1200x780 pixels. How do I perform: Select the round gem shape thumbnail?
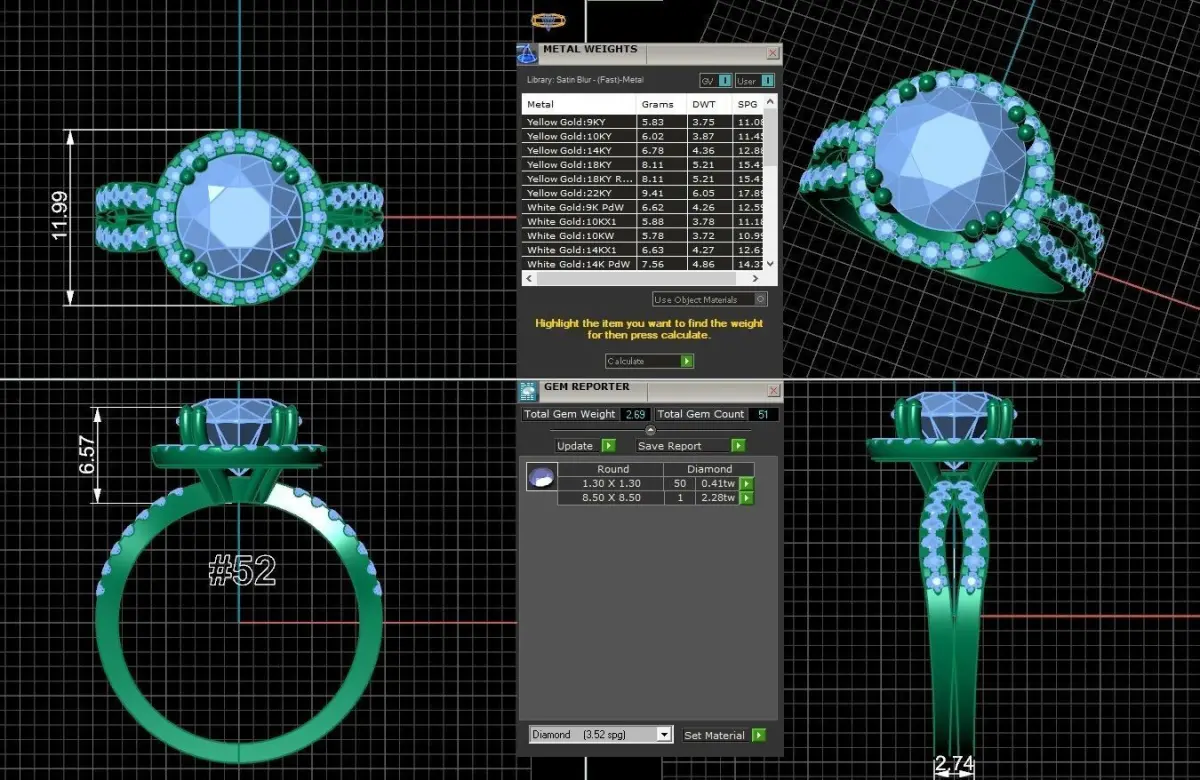[x=541, y=478]
